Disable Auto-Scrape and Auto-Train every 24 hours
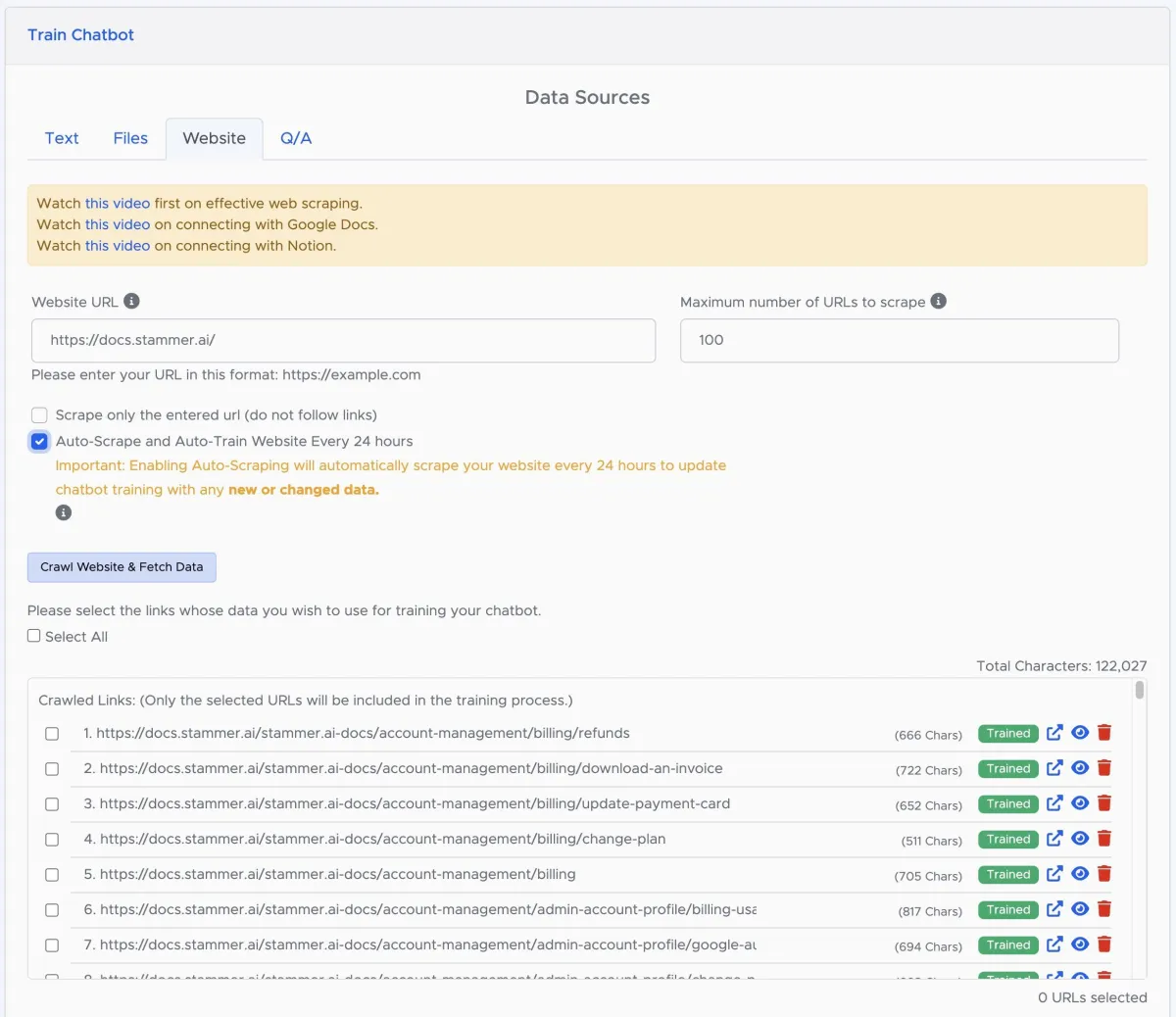 39,441
